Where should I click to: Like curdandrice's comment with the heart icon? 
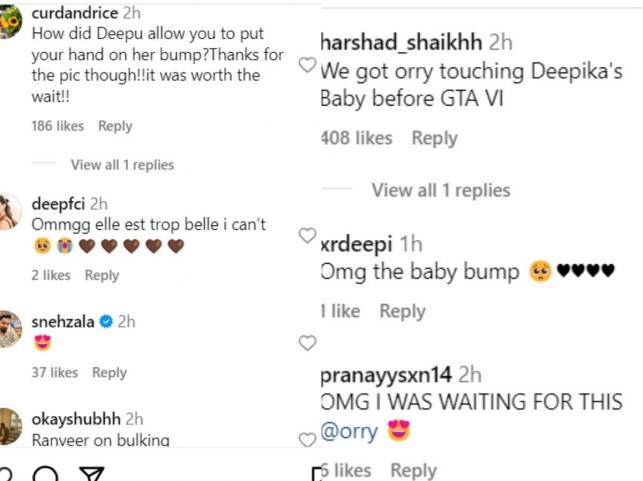pyautogui.click(x=308, y=64)
